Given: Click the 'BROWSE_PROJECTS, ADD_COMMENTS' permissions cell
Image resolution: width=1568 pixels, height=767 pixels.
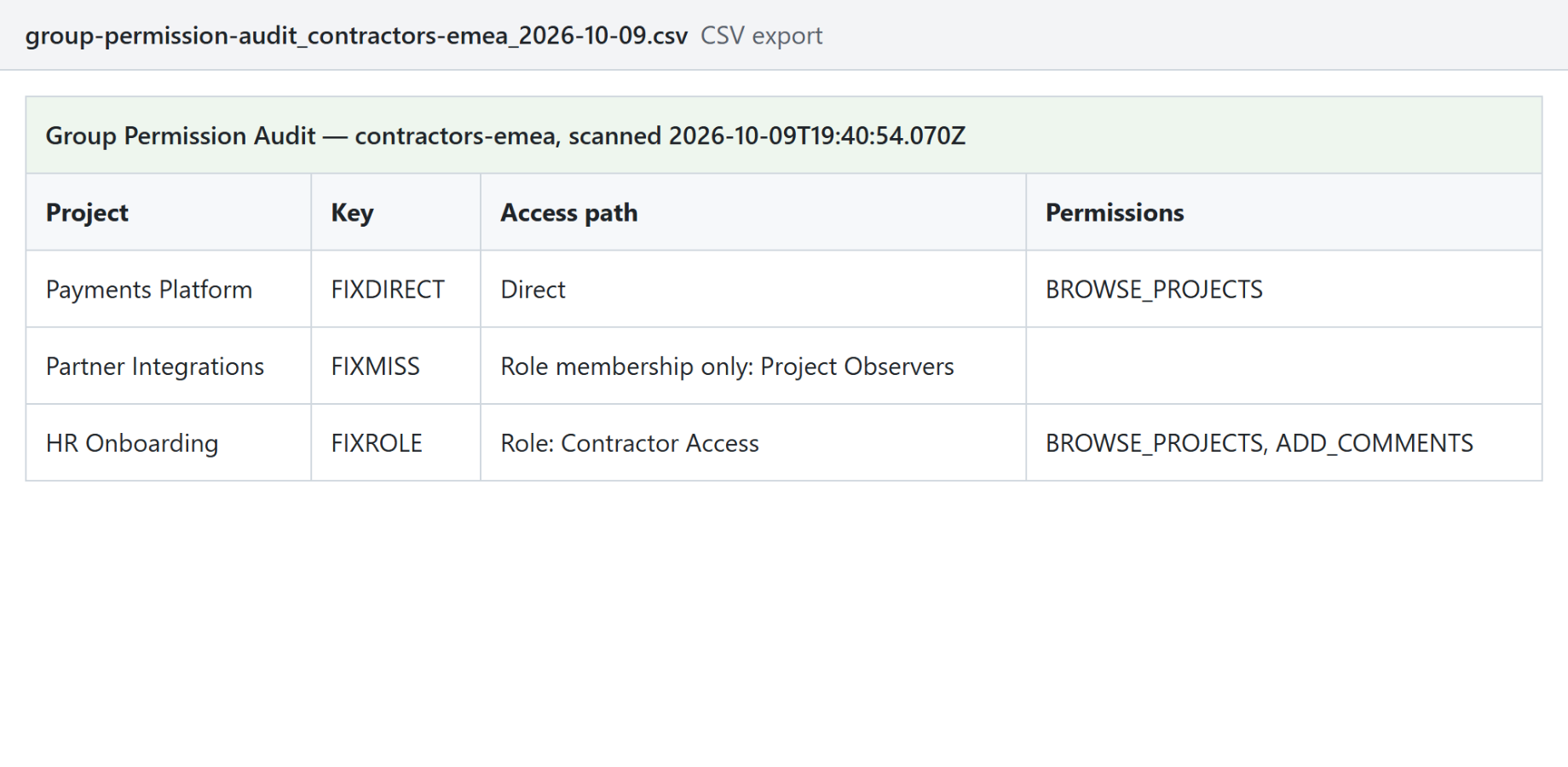Looking at the screenshot, I should pos(1284,442).
